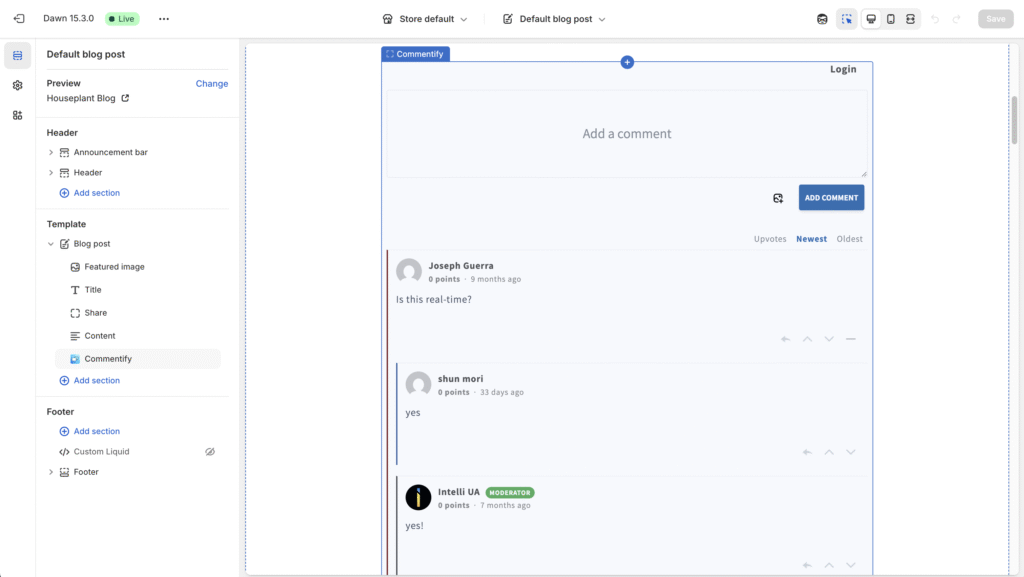This screenshot has height=577, width=1024.
Task: Expand the Announcement bar section
Action: 51,152
